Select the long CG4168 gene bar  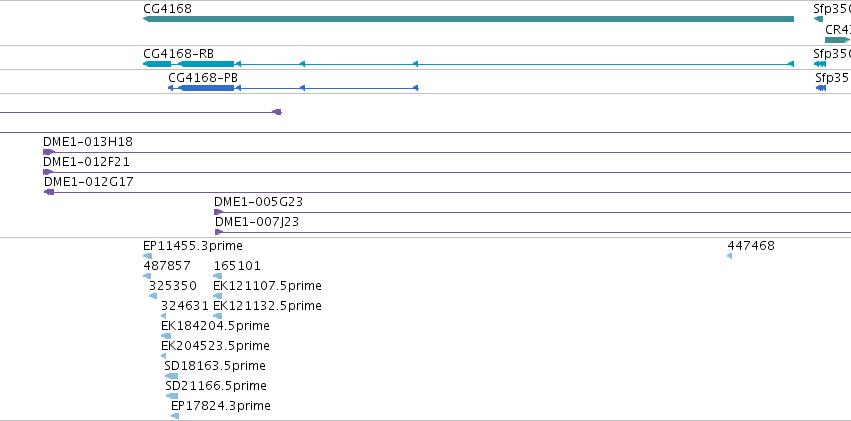468,19
